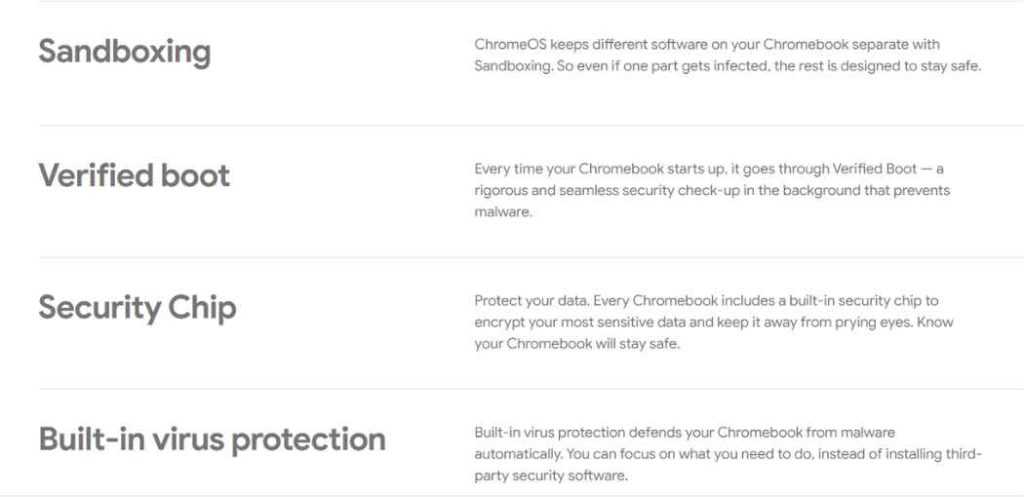Click the line starting 'Sandboxing. So even if'
Screen dimensions: 1024x497
point(728,66)
